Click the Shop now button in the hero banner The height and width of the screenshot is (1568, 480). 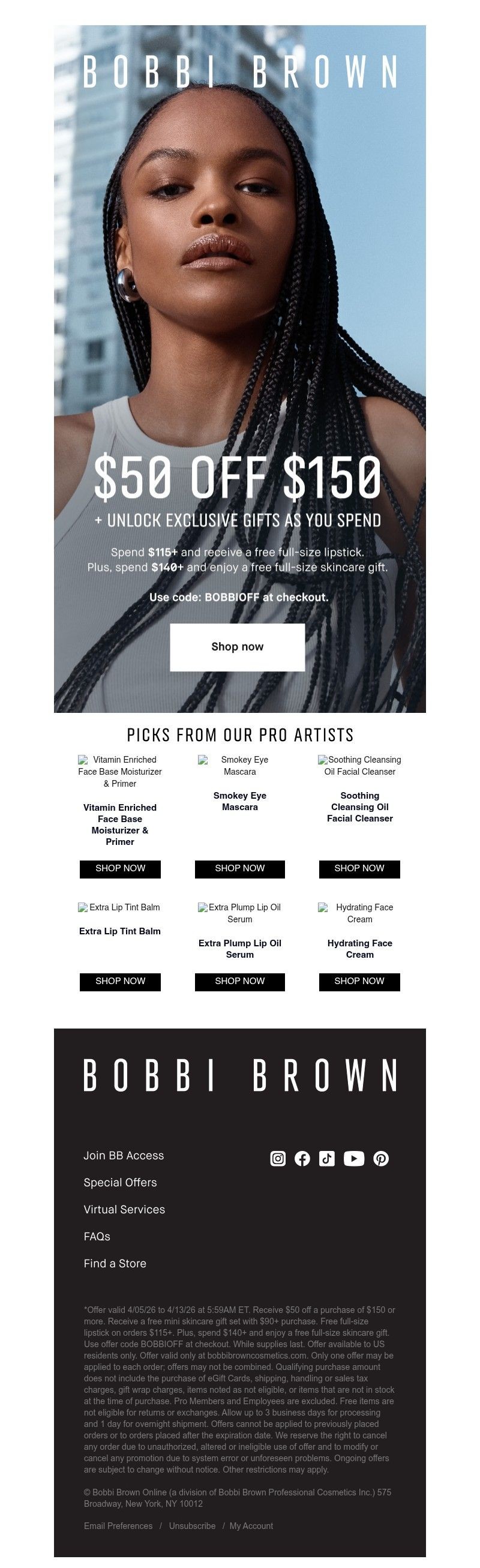click(238, 647)
